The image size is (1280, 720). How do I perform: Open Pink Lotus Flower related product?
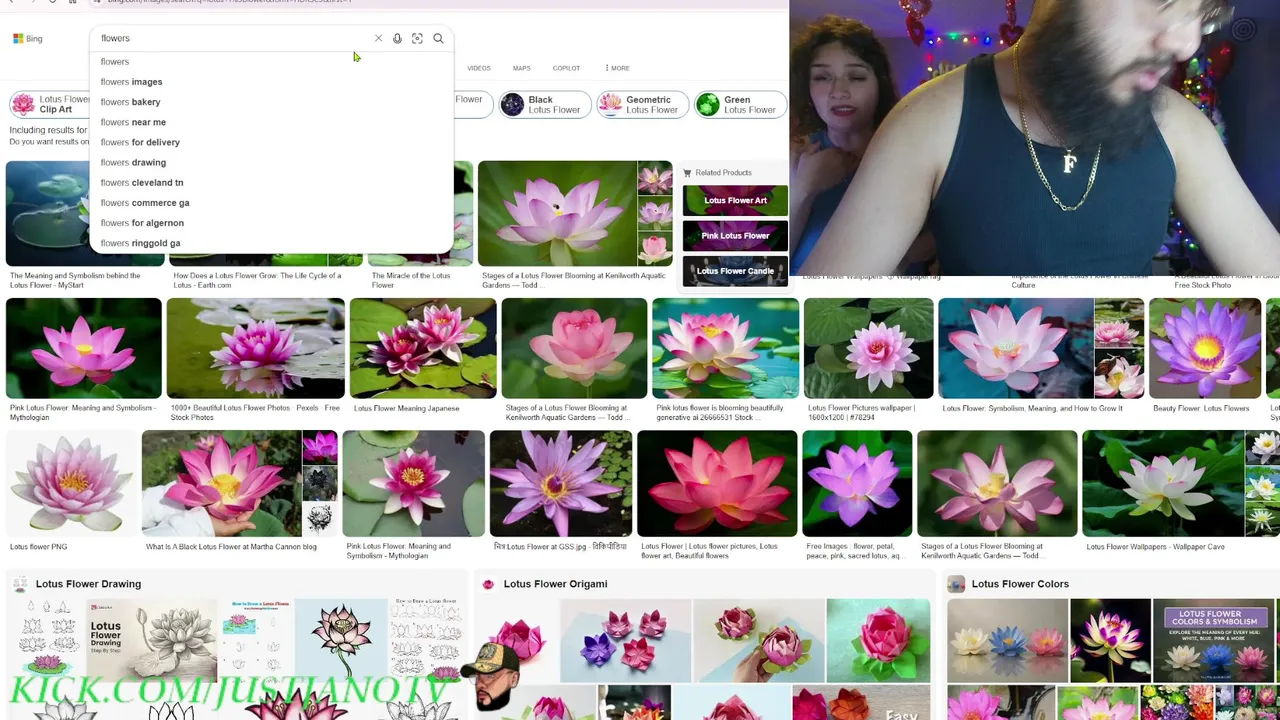click(735, 236)
